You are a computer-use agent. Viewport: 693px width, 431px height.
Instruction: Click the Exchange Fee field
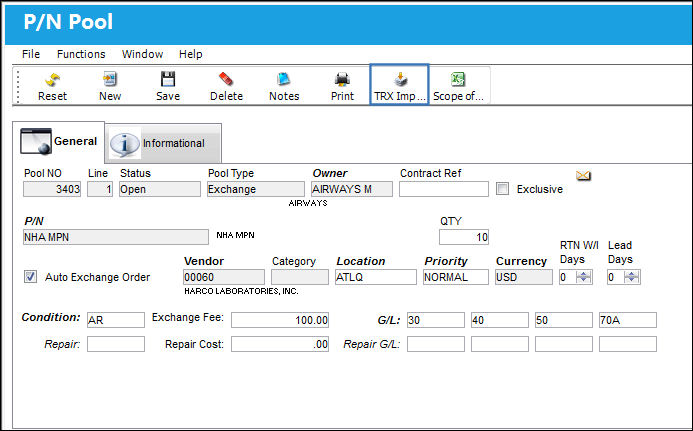pos(280,320)
